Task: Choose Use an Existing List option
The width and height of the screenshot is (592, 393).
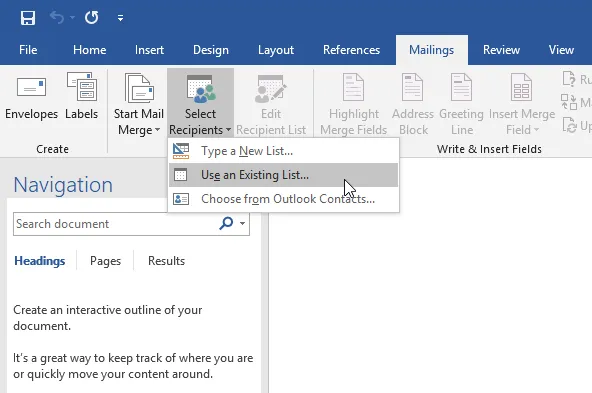Action: coord(284,175)
